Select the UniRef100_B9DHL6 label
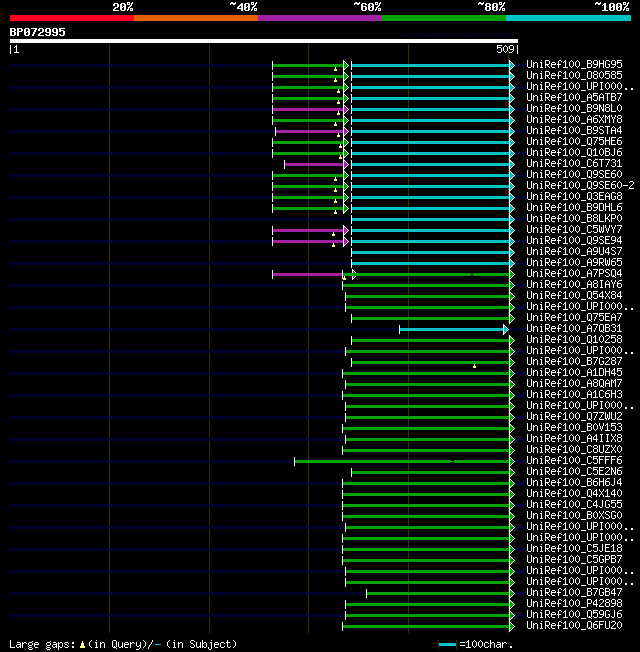Image resolution: width=640 pixels, height=652 pixels. point(574,207)
